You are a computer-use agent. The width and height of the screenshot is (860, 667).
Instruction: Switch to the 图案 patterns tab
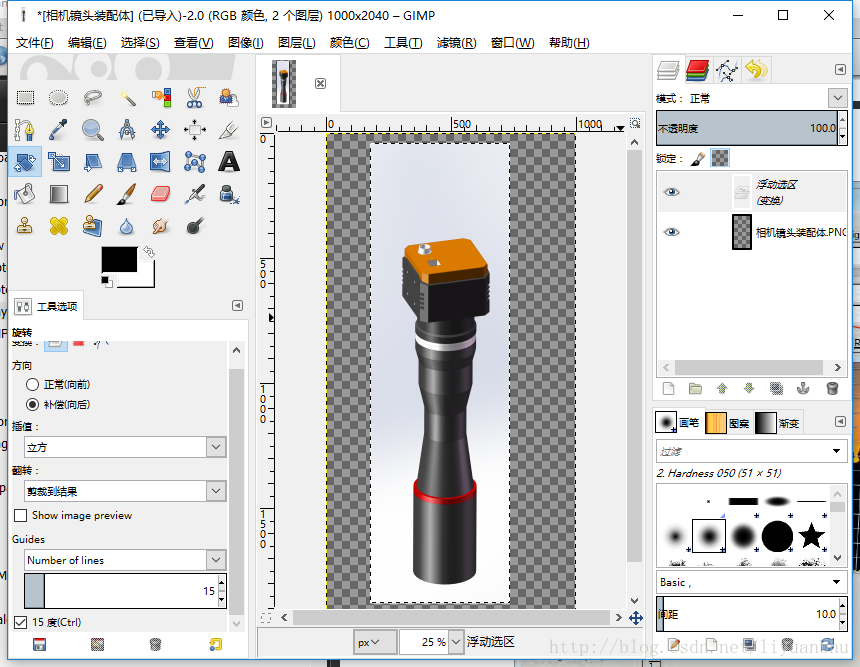727,423
